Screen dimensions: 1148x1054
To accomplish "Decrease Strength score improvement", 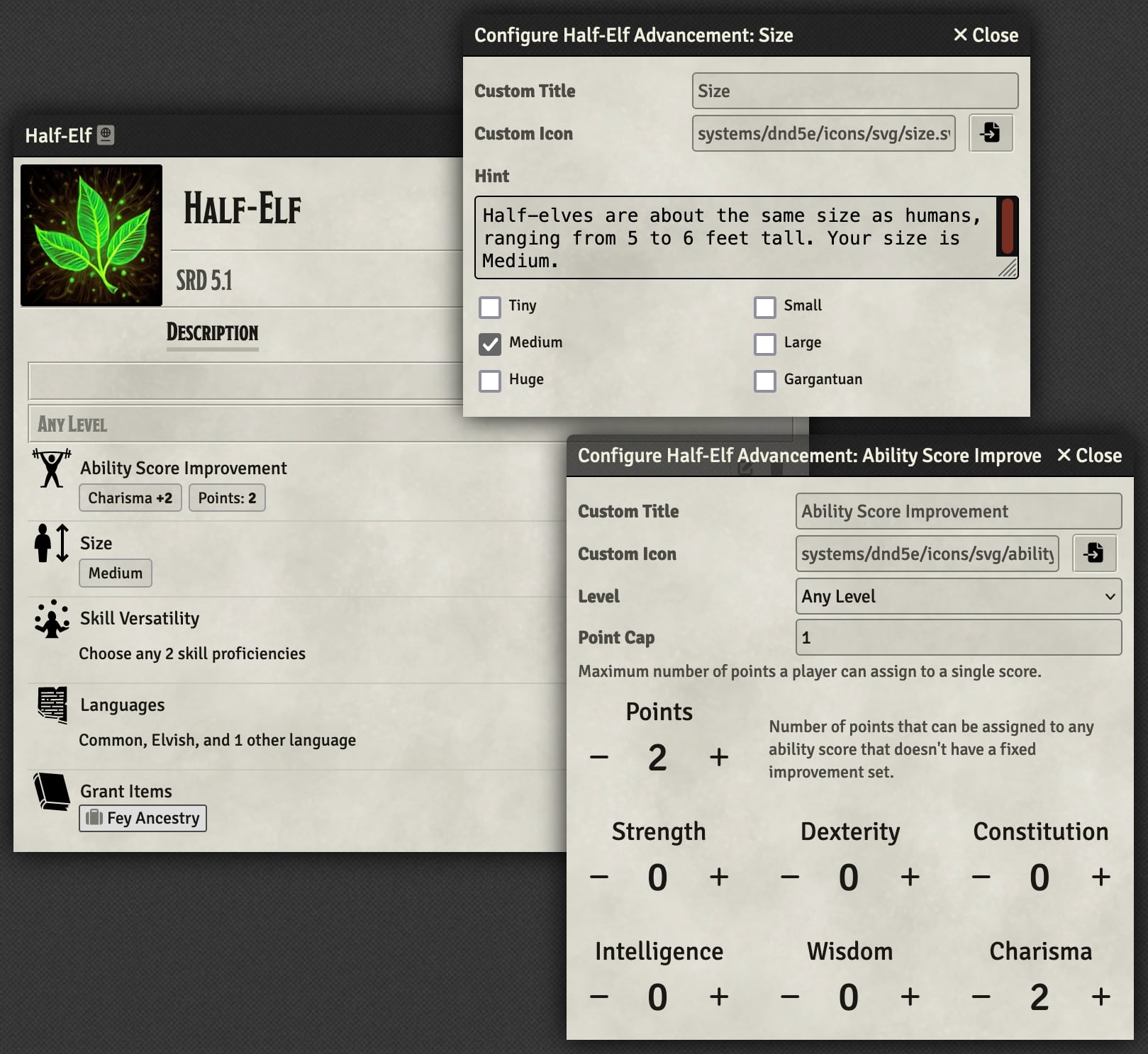I will pyautogui.click(x=599, y=877).
